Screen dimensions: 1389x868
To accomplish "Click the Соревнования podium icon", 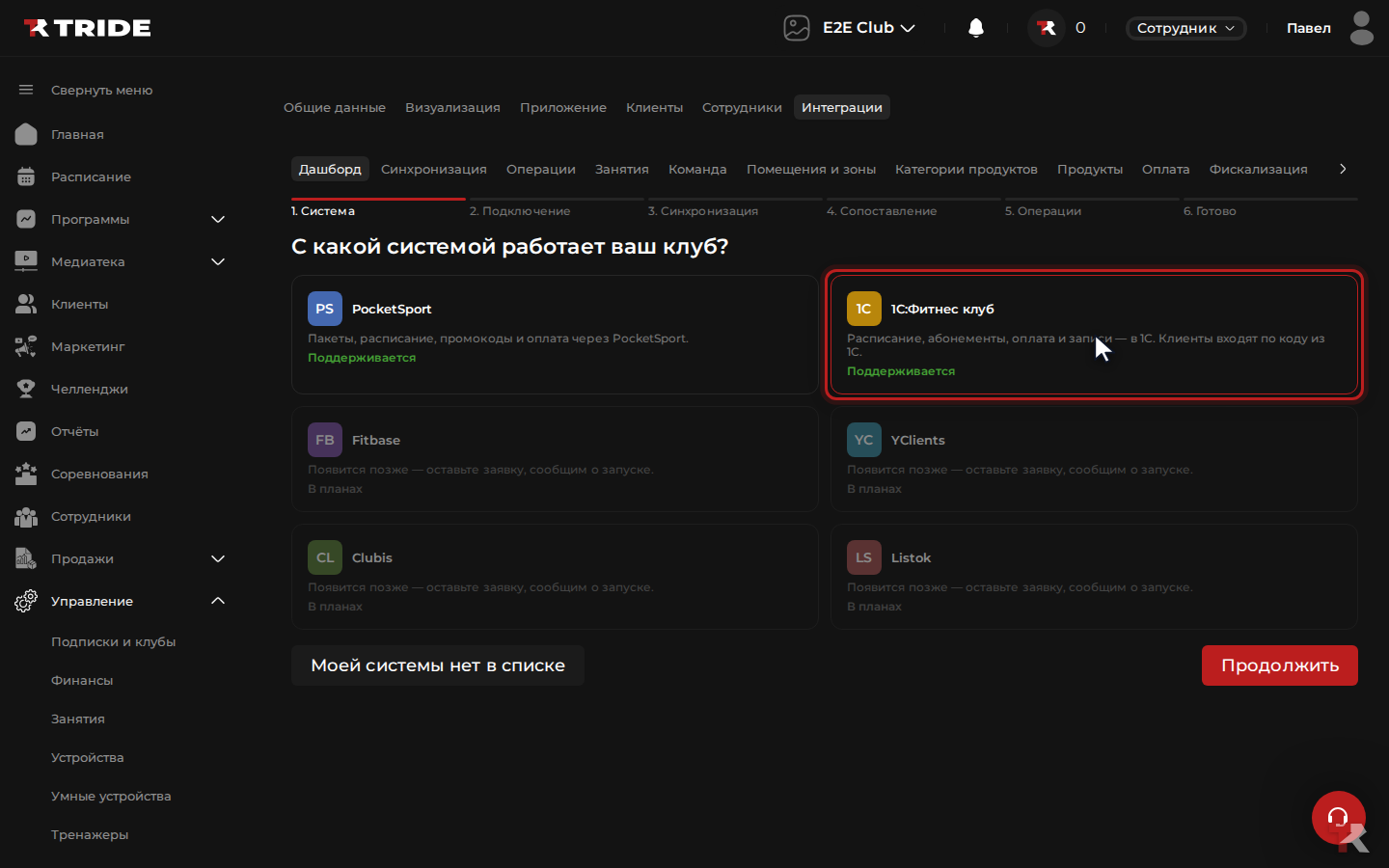I will click(x=26, y=474).
